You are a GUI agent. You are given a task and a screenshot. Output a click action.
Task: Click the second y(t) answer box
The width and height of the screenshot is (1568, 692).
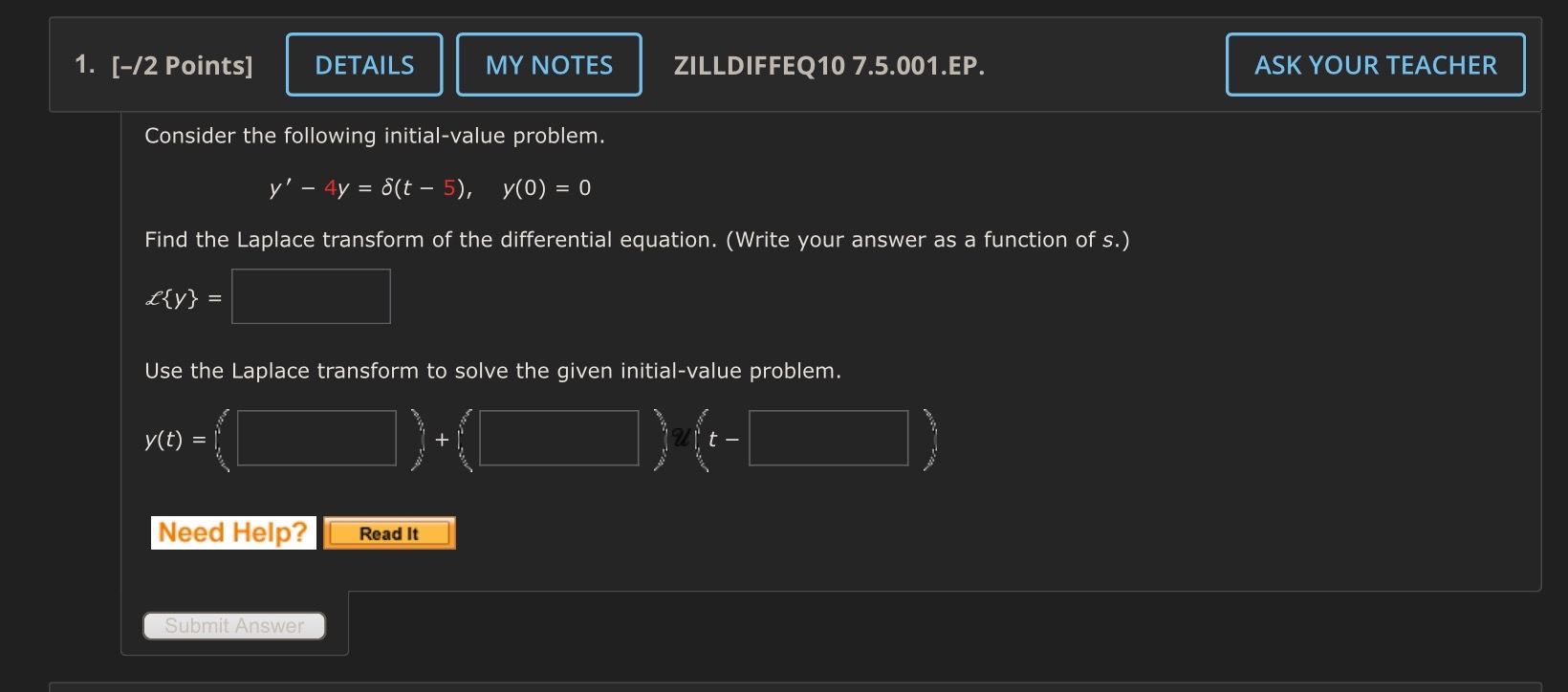[x=558, y=438]
